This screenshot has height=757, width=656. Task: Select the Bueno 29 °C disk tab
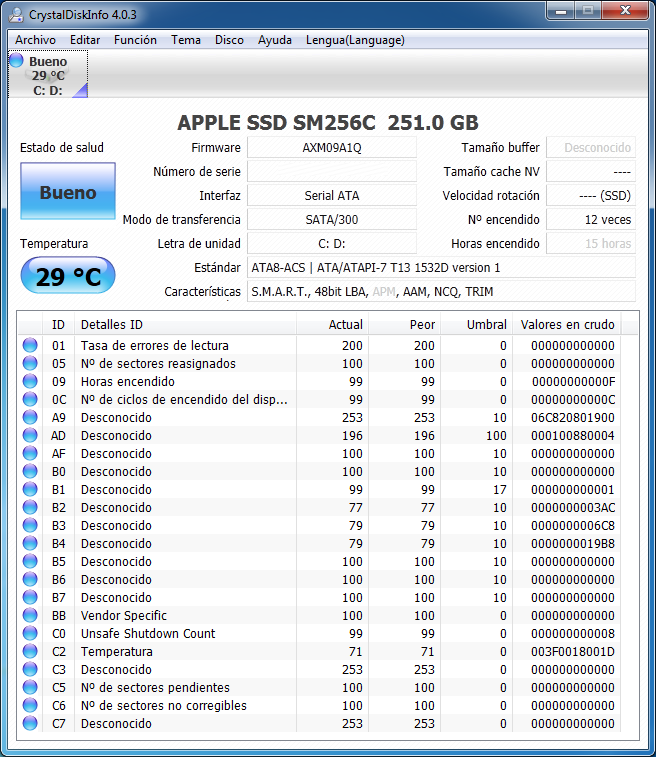[x=48, y=75]
